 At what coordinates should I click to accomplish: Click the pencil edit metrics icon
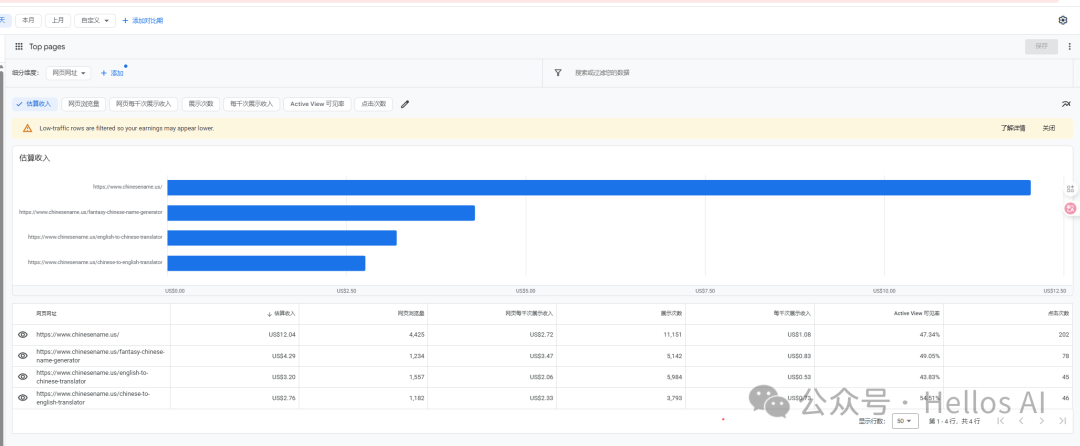pyautogui.click(x=405, y=104)
